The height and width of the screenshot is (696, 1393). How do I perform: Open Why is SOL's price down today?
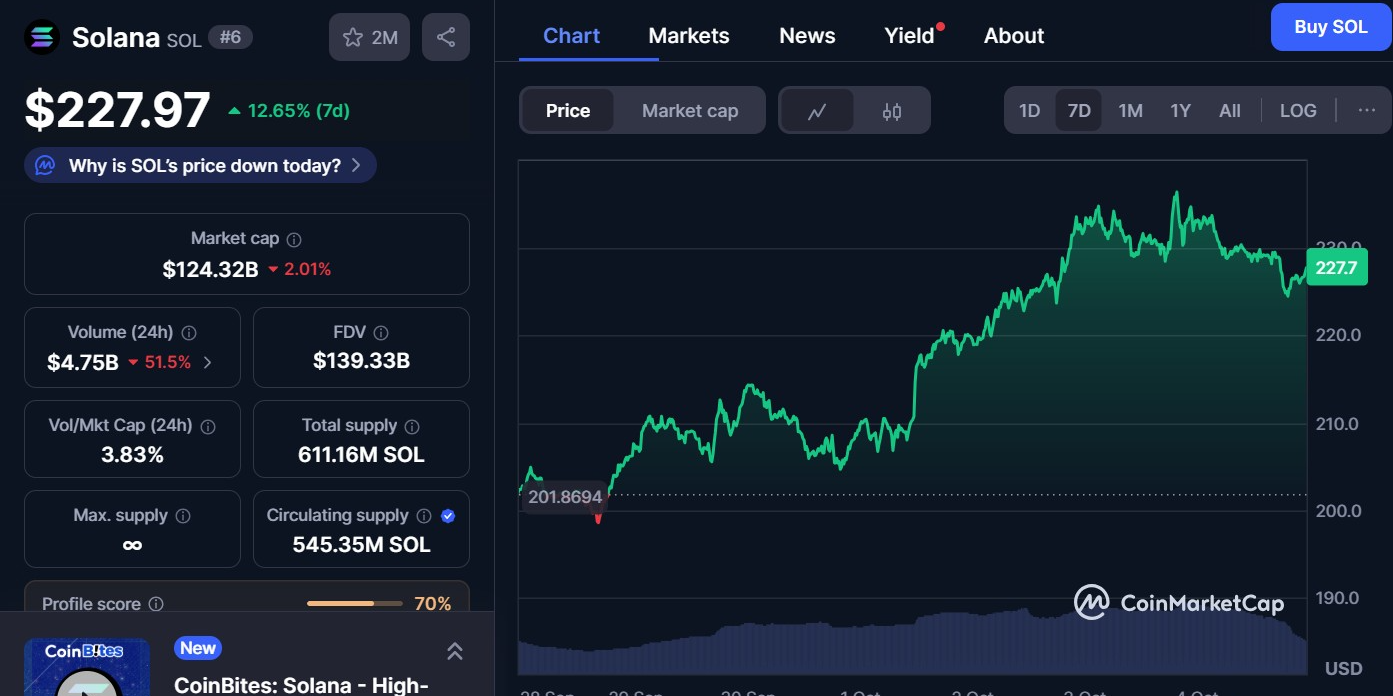(200, 166)
